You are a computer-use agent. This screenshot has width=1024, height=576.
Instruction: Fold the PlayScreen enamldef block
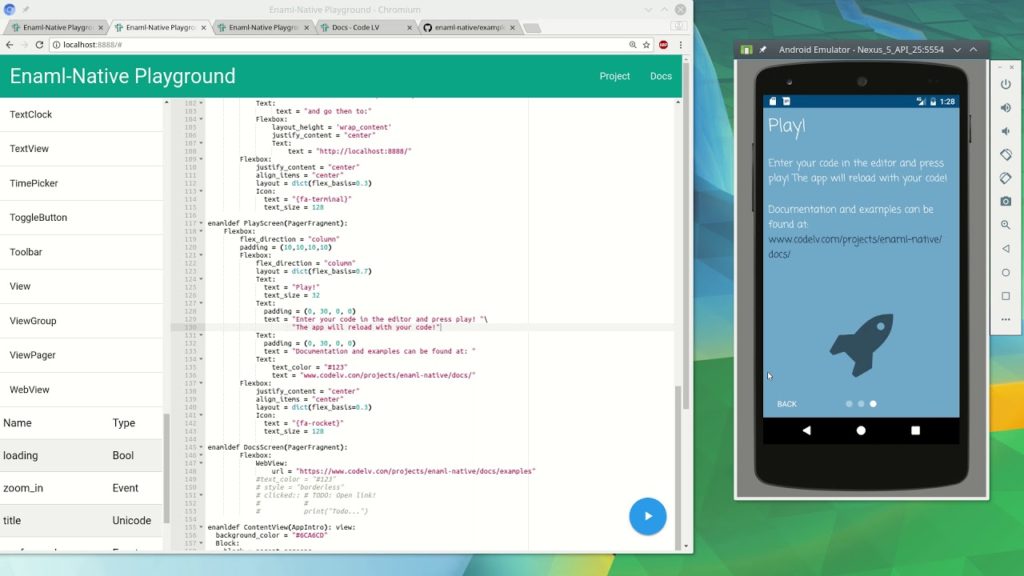click(x=201, y=223)
